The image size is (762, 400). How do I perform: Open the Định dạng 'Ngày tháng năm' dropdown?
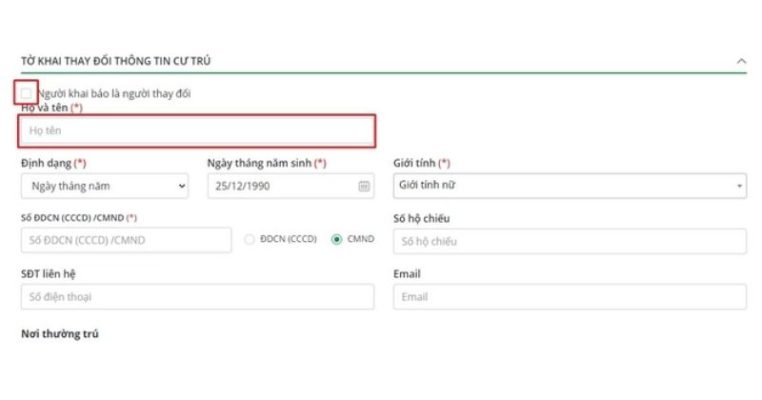pyautogui.click(x=104, y=186)
